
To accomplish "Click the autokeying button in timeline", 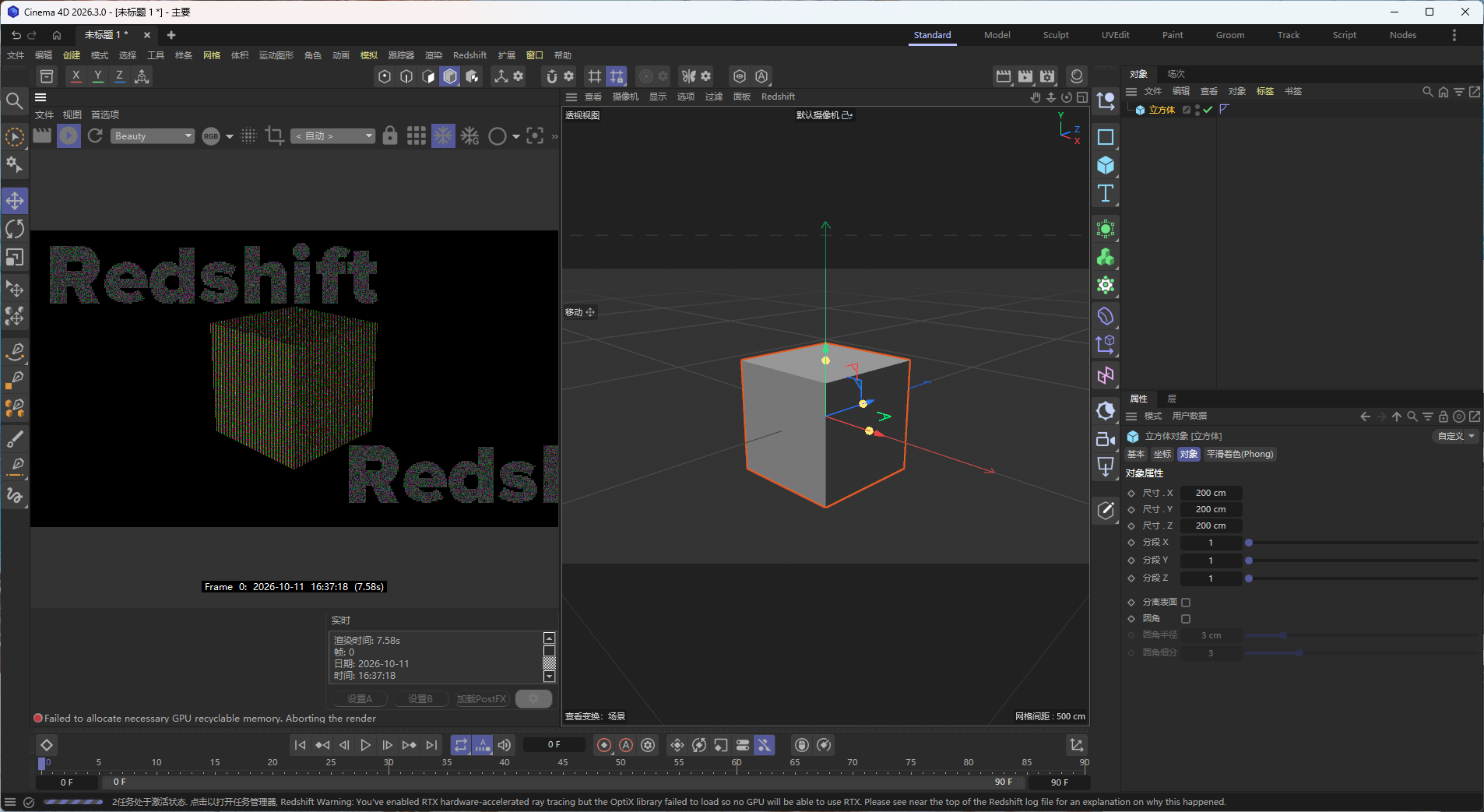I will coord(626,745).
